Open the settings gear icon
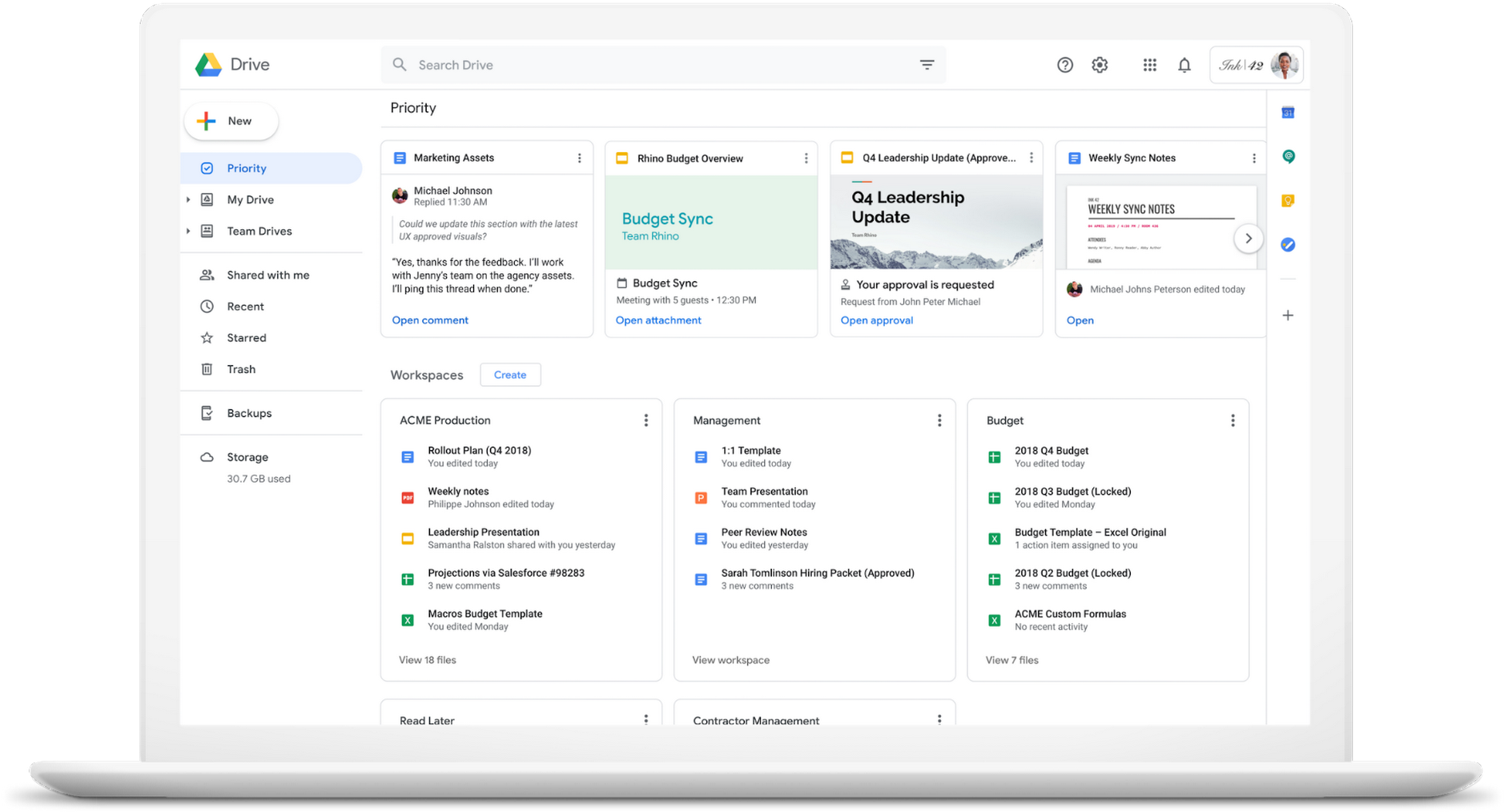Image resolution: width=1504 pixels, height=812 pixels. point(1100,66)
